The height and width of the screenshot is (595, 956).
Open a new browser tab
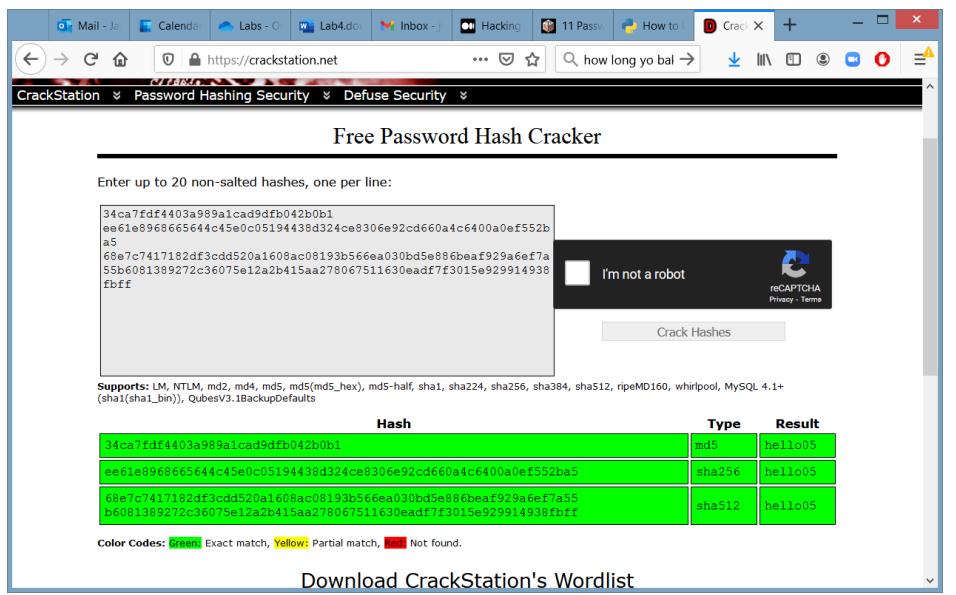pyautogui.click(x=790, y=25)
